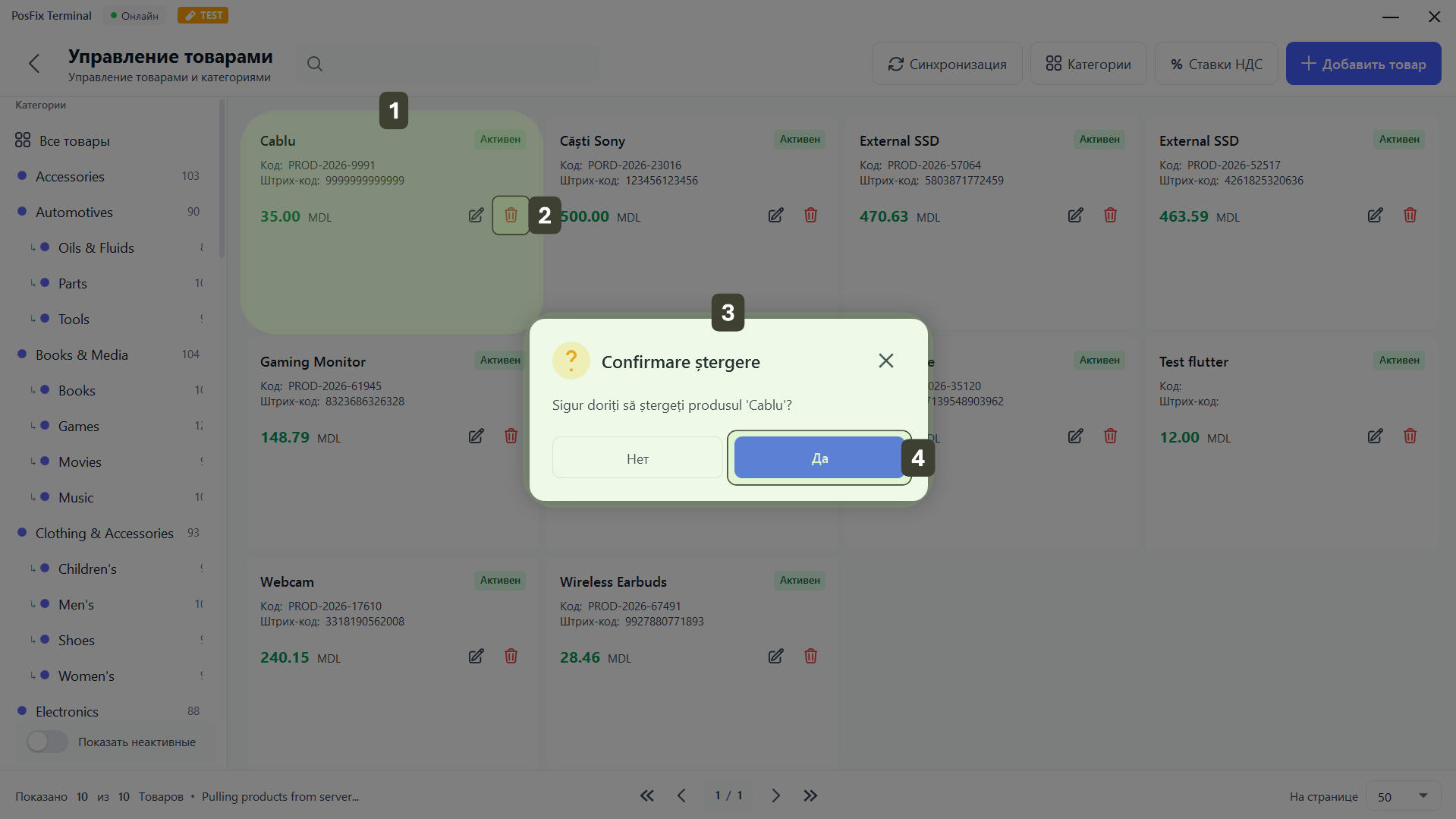Confirm deletion with Да button

click(x=819, y=458)
